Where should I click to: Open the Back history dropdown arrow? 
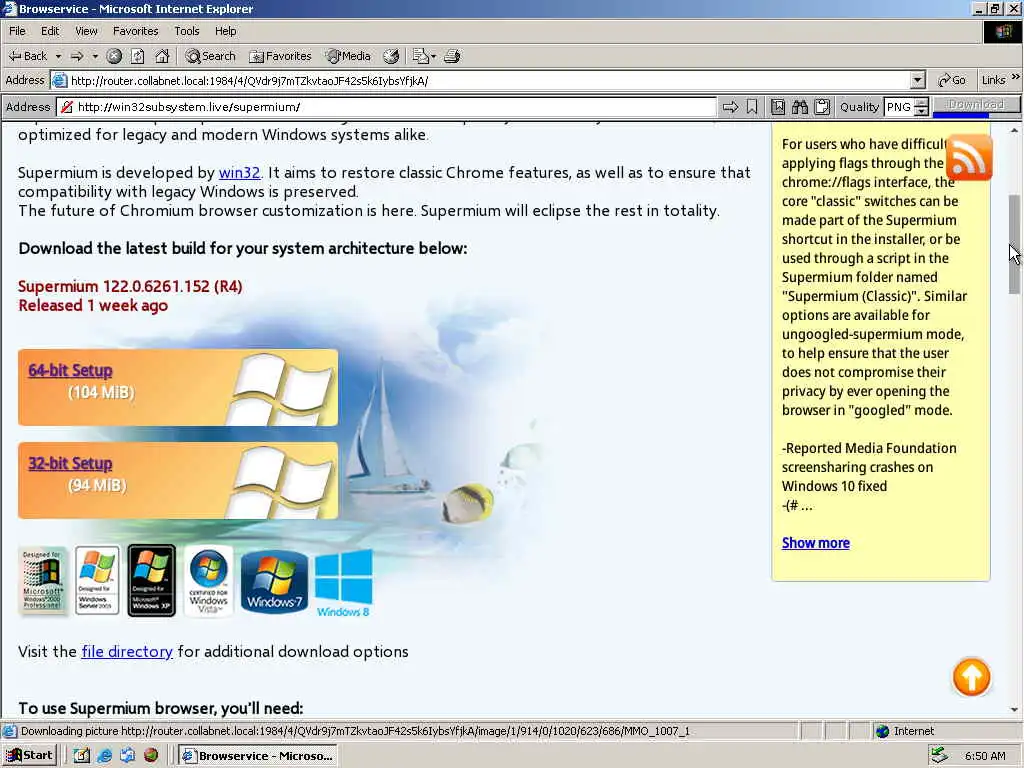click(x=58, y=56)
